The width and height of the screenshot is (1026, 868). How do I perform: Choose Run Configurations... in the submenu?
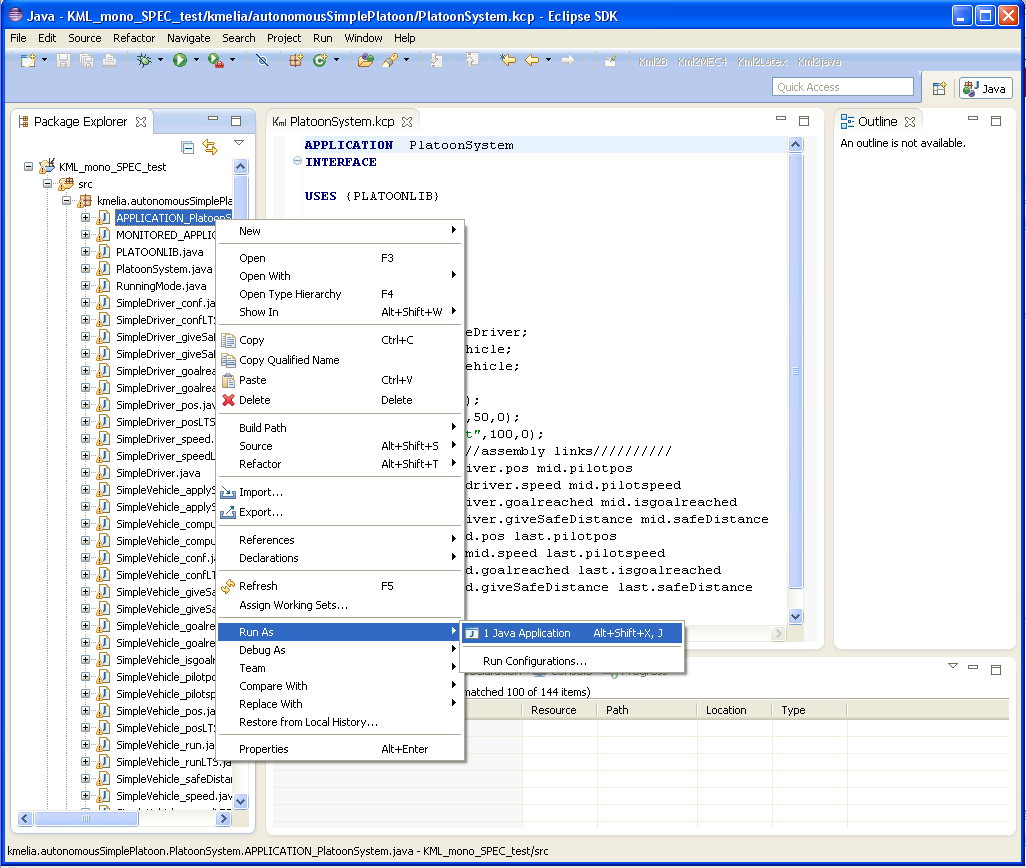534,661
